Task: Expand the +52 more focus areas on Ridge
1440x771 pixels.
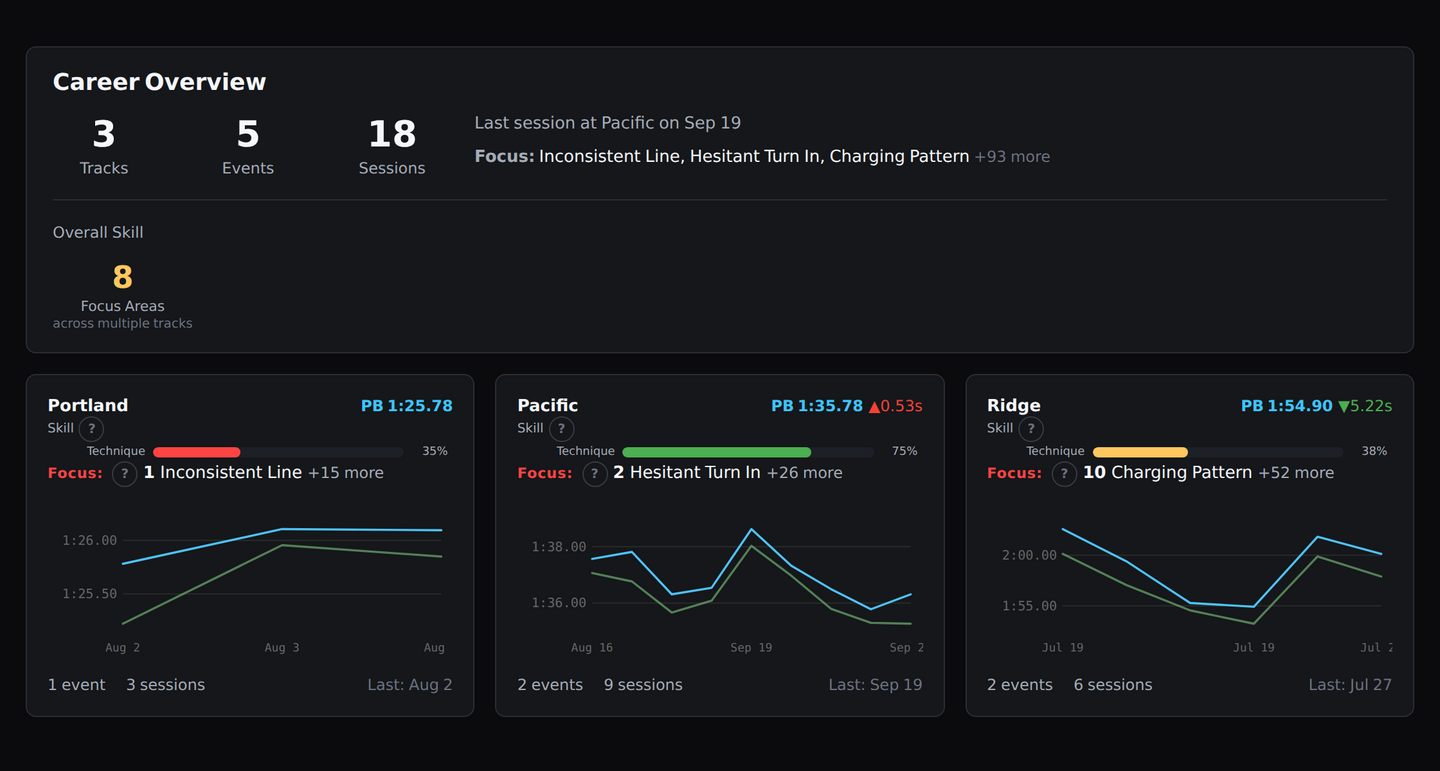Action: click(x=1296, y=473)
